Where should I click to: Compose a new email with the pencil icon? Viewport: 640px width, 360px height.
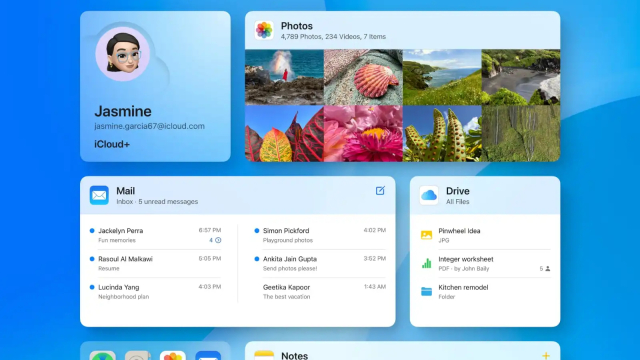(x=380, y=191)
